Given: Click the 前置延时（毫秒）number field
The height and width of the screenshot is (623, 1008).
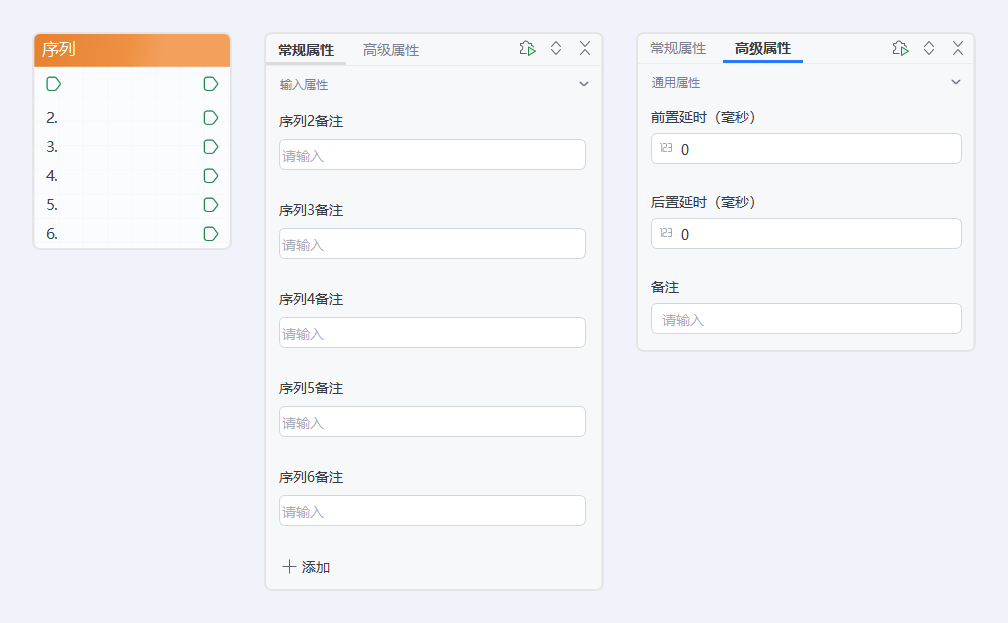Looking at the screenshot, I should point(806,149).
